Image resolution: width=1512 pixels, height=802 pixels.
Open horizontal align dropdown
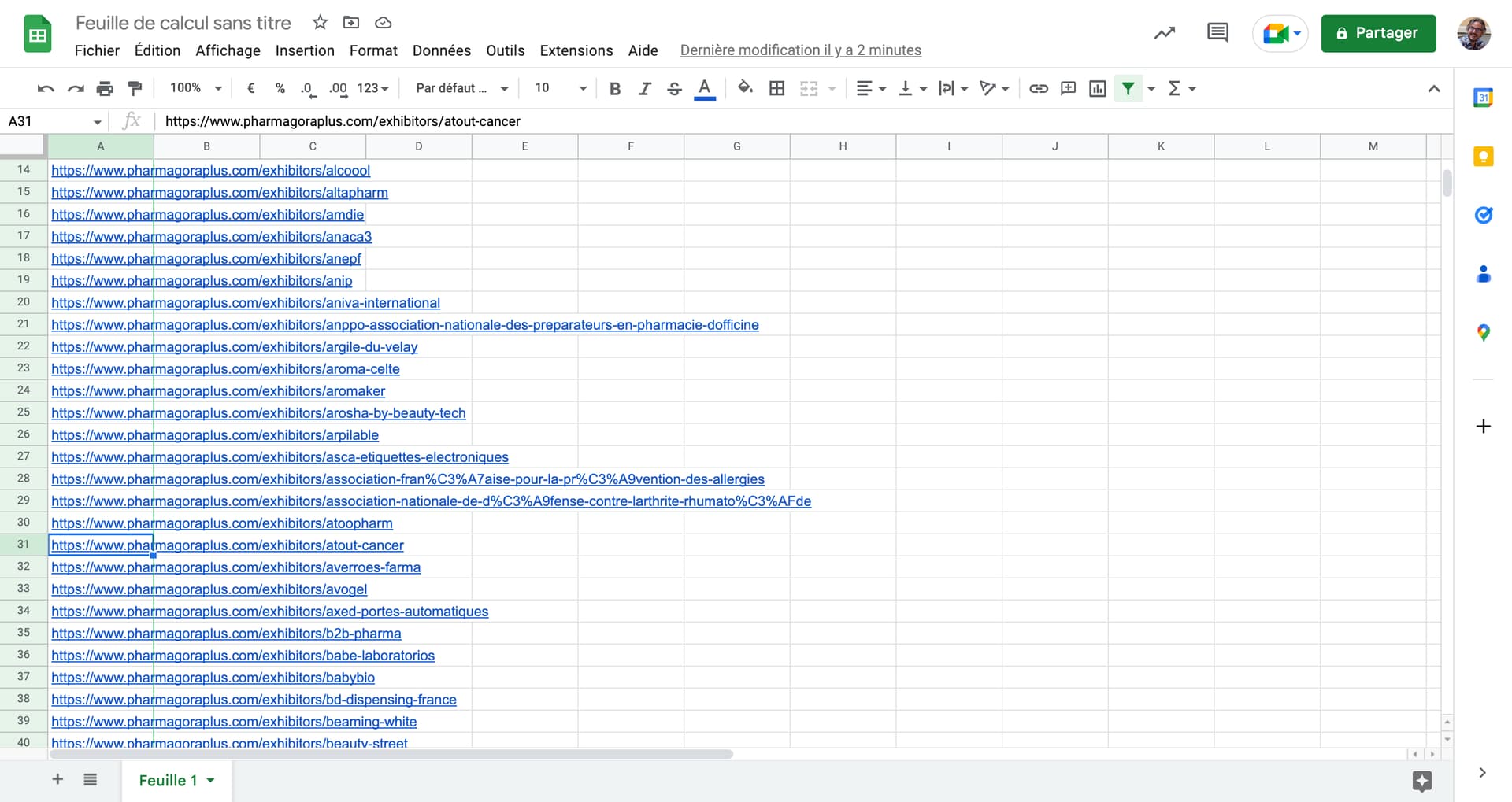click(x=871, y=89)
